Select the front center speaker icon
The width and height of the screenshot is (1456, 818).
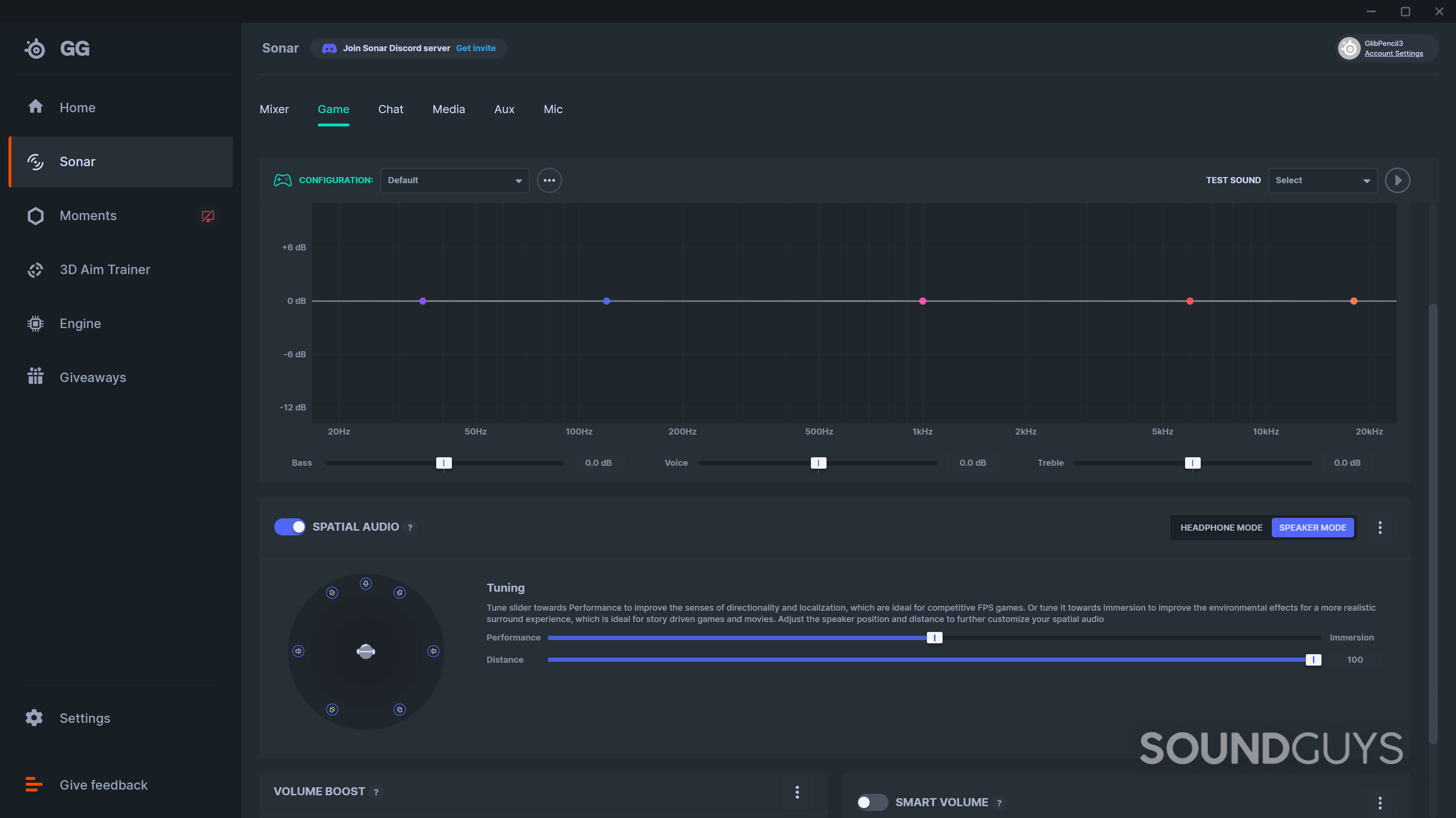pyautogui.click(x=366, y=584)
